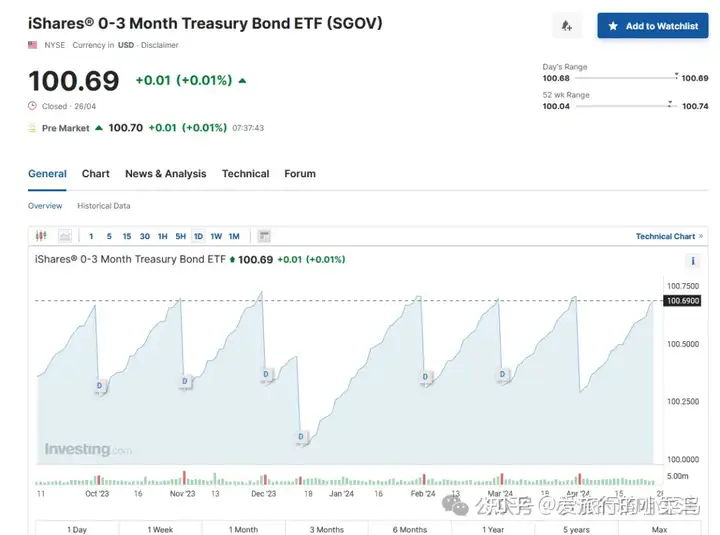Viewport: 720px width, 535px height.
Task: Select the 3 Months time range
Action: [x=326, y=529]
